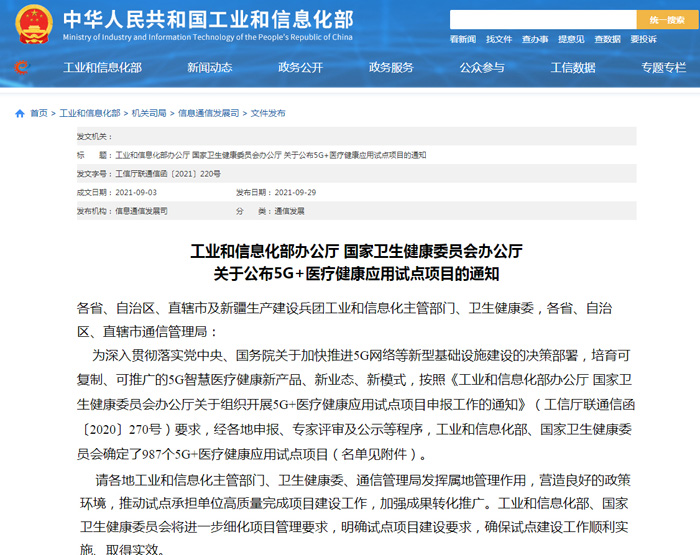Open the 看新闻 quick link
Viewport: 700px width, 555px height.
463,39
